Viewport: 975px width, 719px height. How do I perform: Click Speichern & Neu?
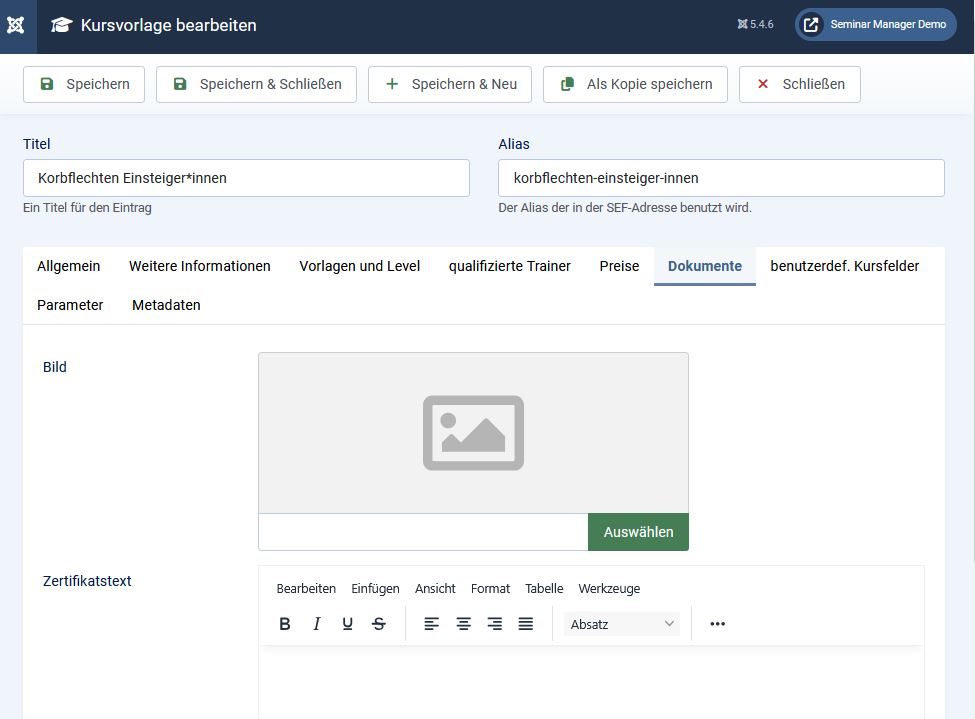450,84
